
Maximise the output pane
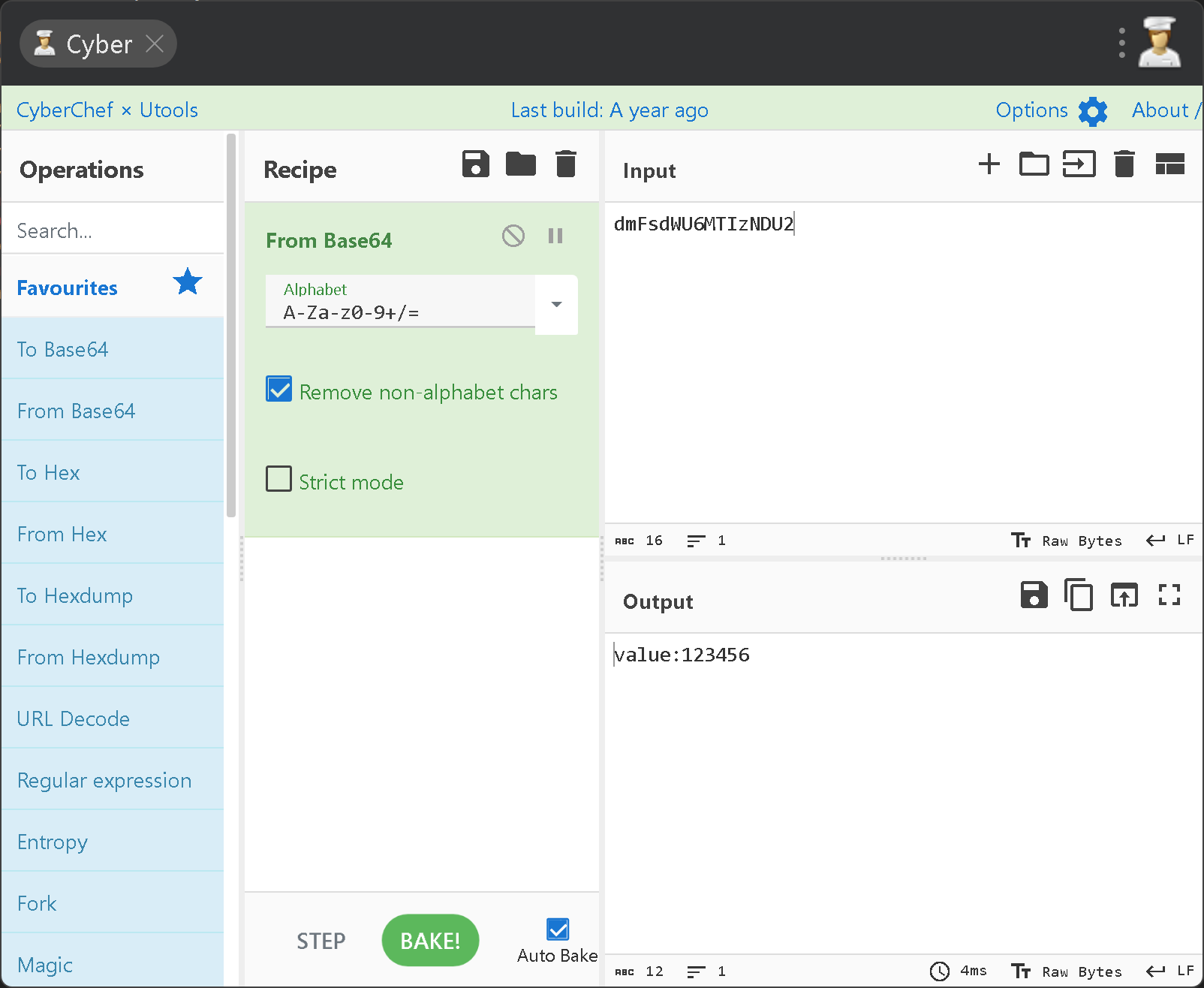(x=1169, y=595)
